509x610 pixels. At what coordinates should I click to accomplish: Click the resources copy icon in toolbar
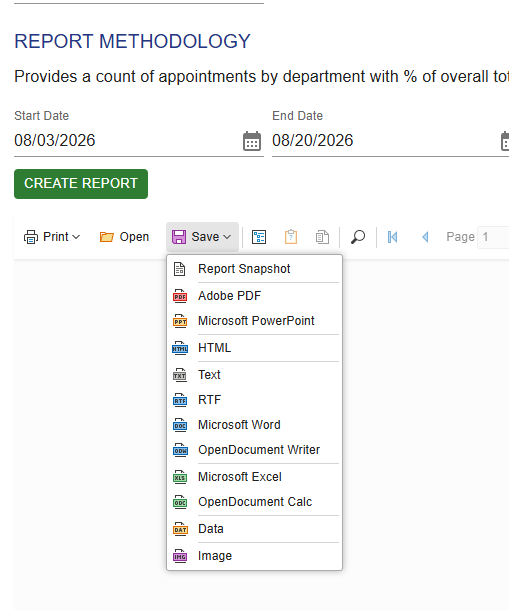(x=322, y=237)
